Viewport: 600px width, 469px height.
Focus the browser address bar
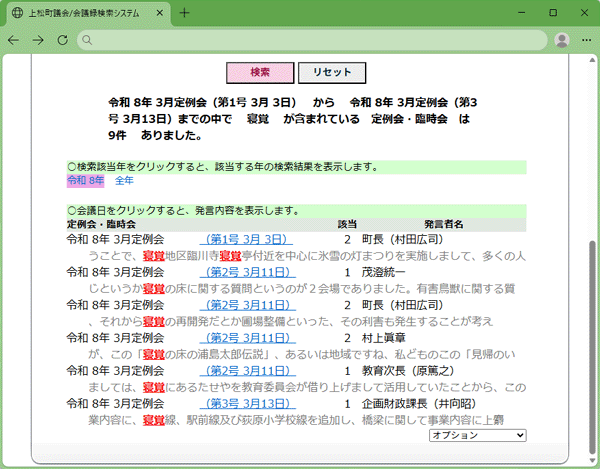(x=312, y=40)
